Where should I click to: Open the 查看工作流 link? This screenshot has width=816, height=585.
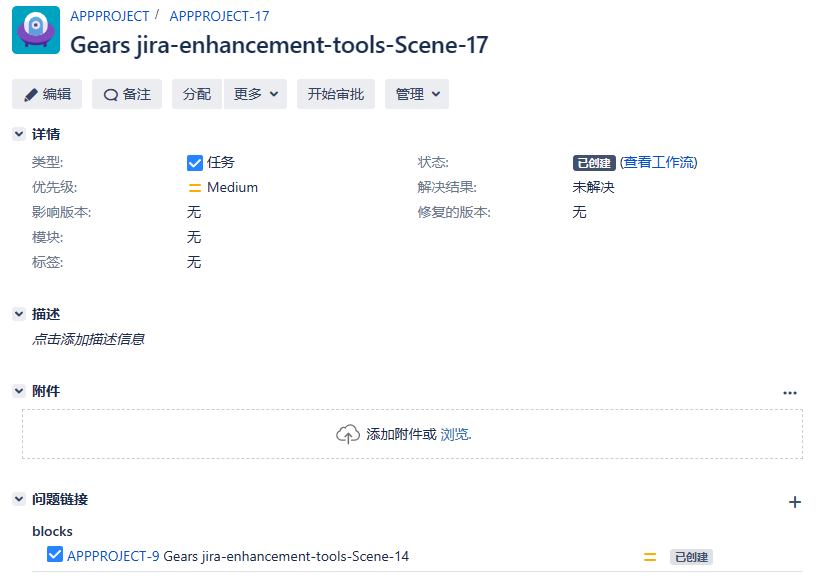coord(659,162)
